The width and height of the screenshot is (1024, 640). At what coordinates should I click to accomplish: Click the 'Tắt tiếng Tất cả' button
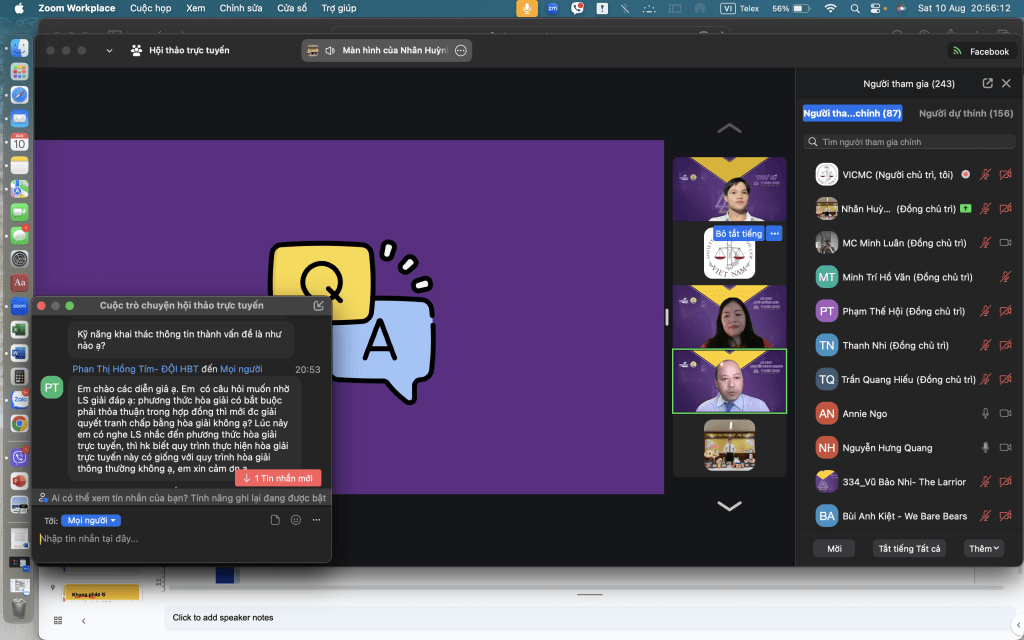(x=909, y=548)
